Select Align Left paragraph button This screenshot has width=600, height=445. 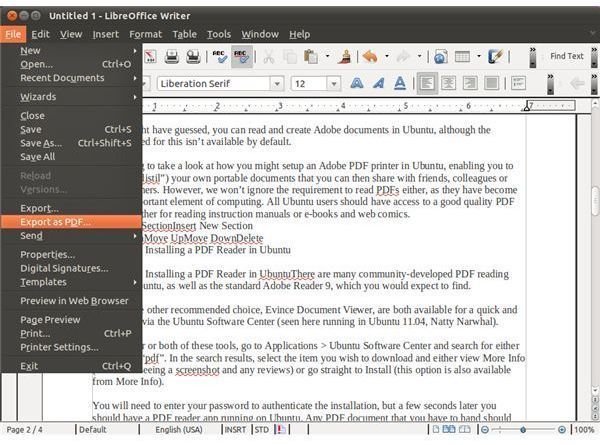[x=427, y=83]
